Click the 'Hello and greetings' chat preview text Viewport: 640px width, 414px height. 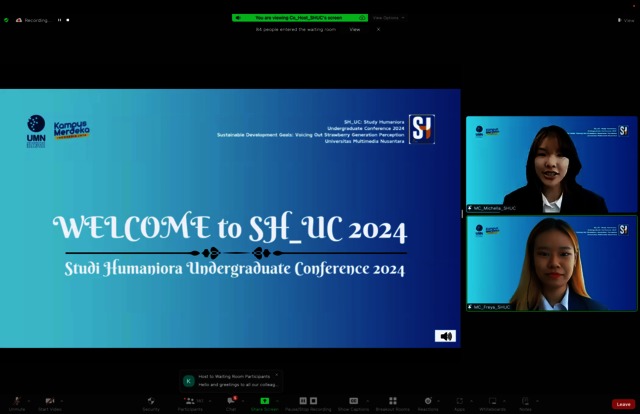tap(239, 385)
